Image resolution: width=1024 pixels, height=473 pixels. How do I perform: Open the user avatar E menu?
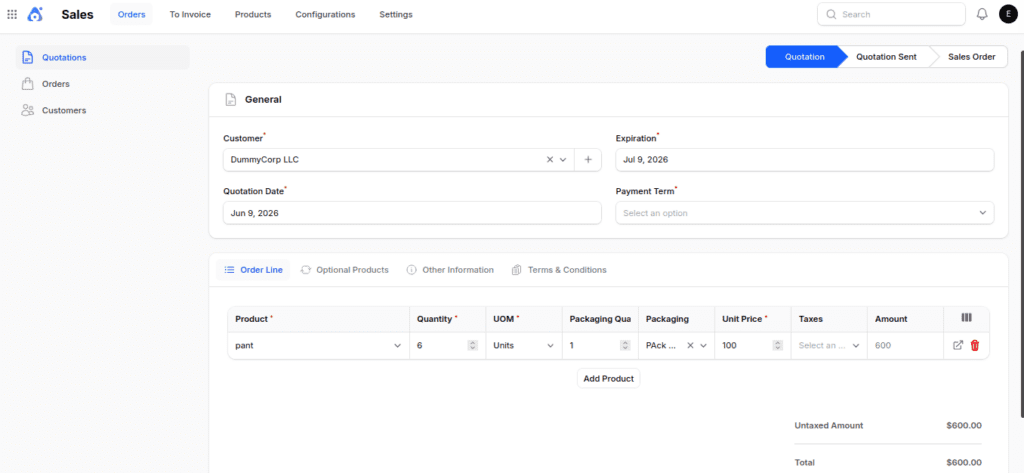click(x=1008, y=14)
